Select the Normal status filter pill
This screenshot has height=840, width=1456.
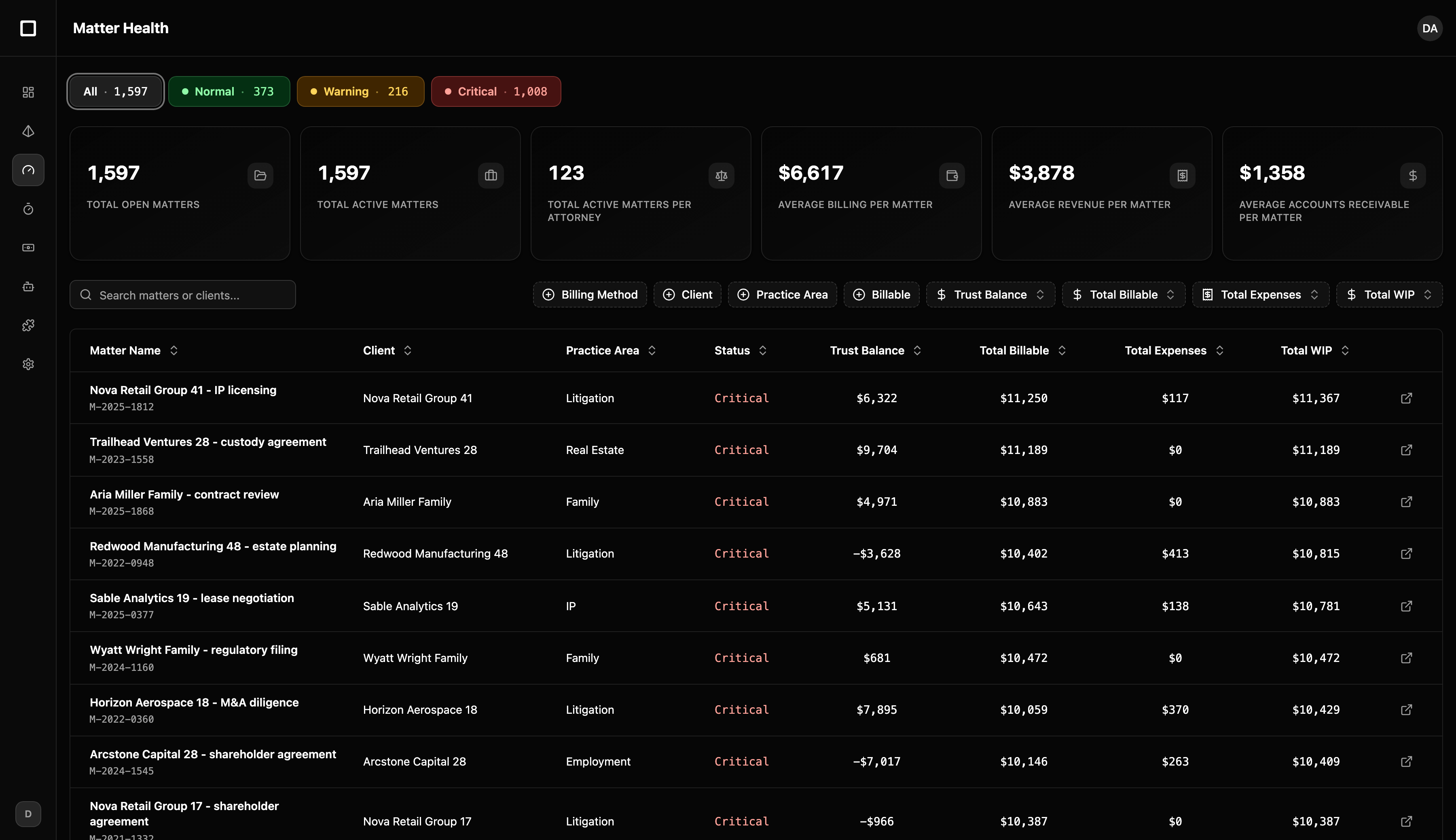[x=229, y=92]
